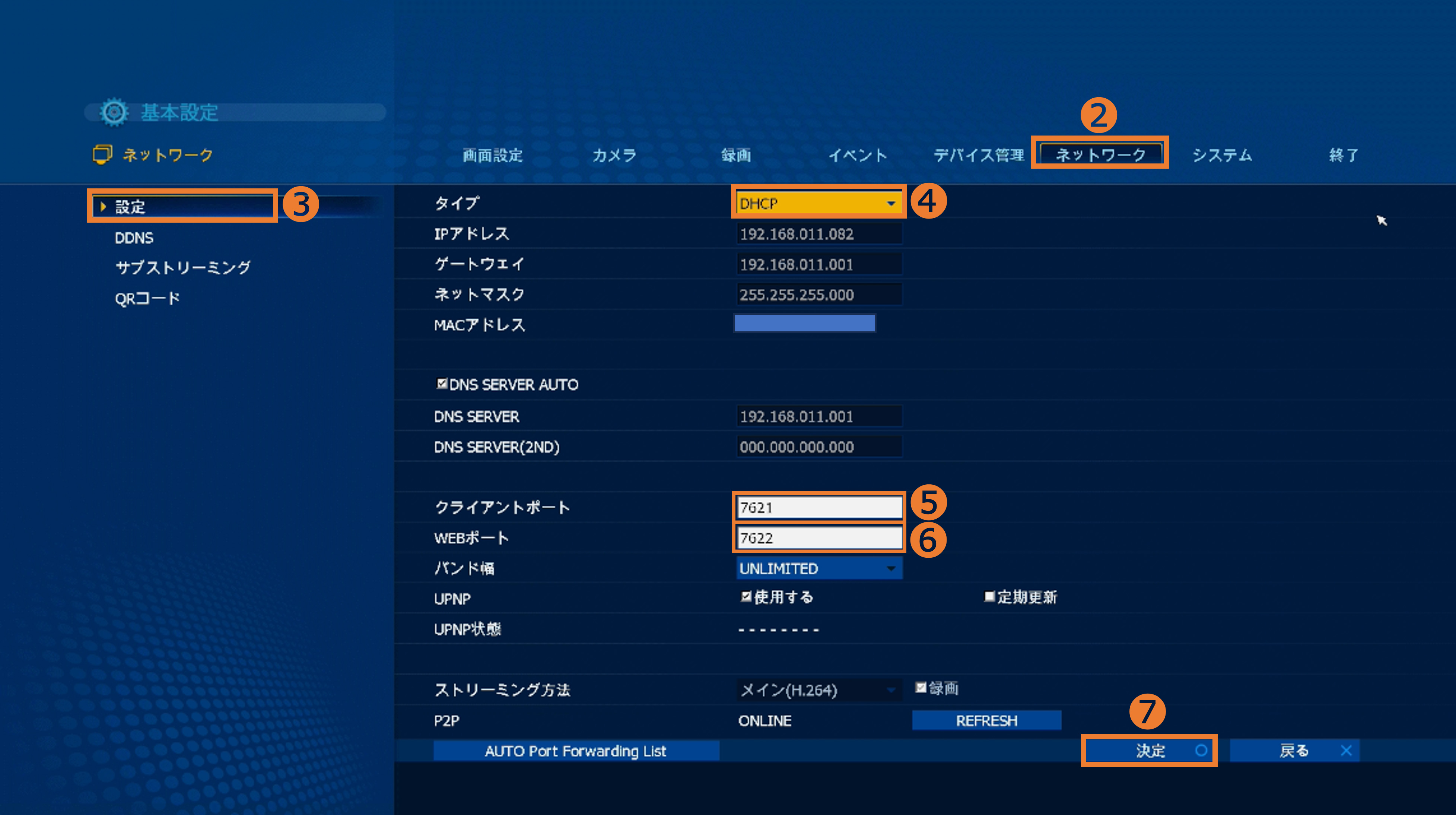Toggle the 録画 streaming checkbox

[x=920, y=687]
